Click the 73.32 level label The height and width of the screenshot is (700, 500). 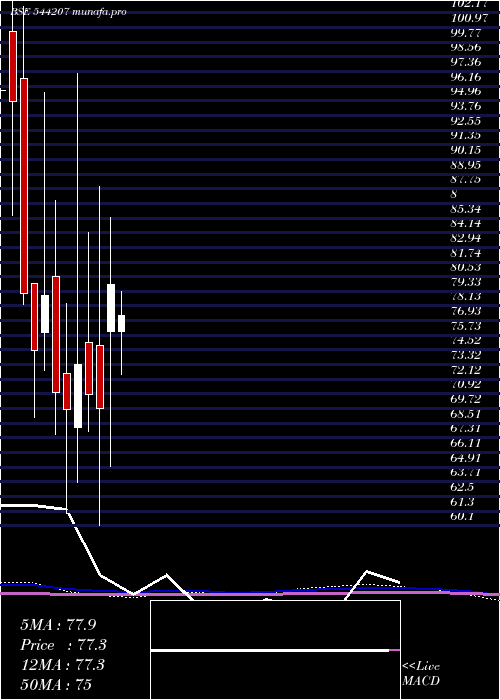pos(466,355)
